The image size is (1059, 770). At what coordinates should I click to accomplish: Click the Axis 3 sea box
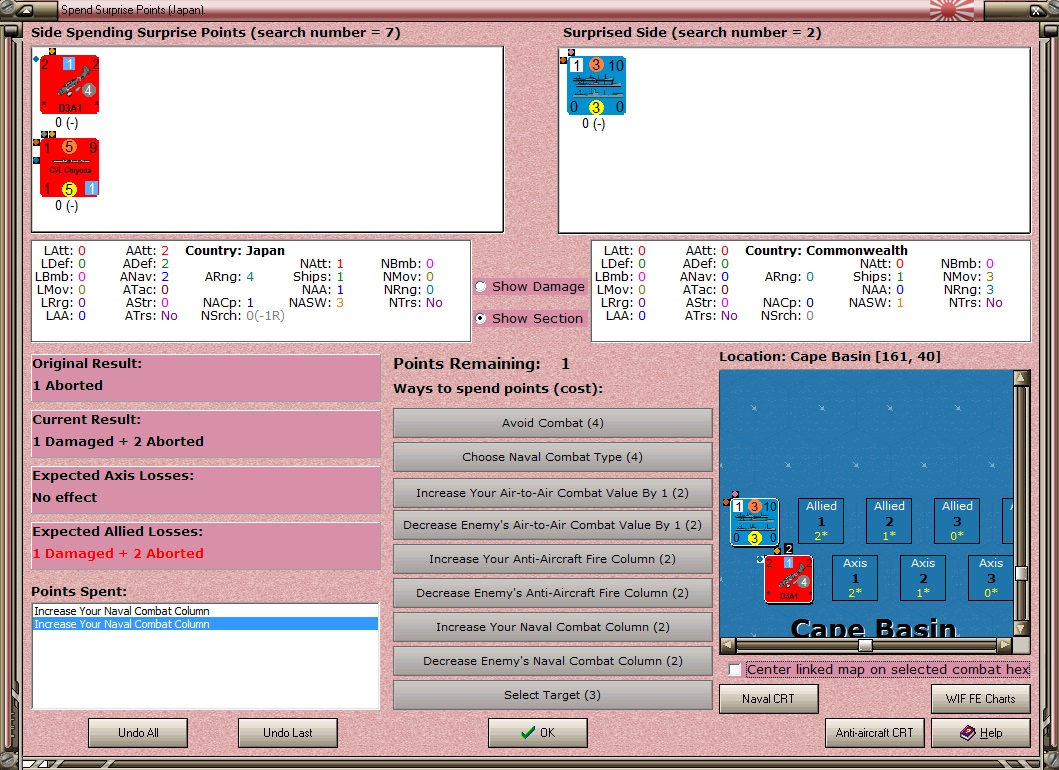coord(991,578)
